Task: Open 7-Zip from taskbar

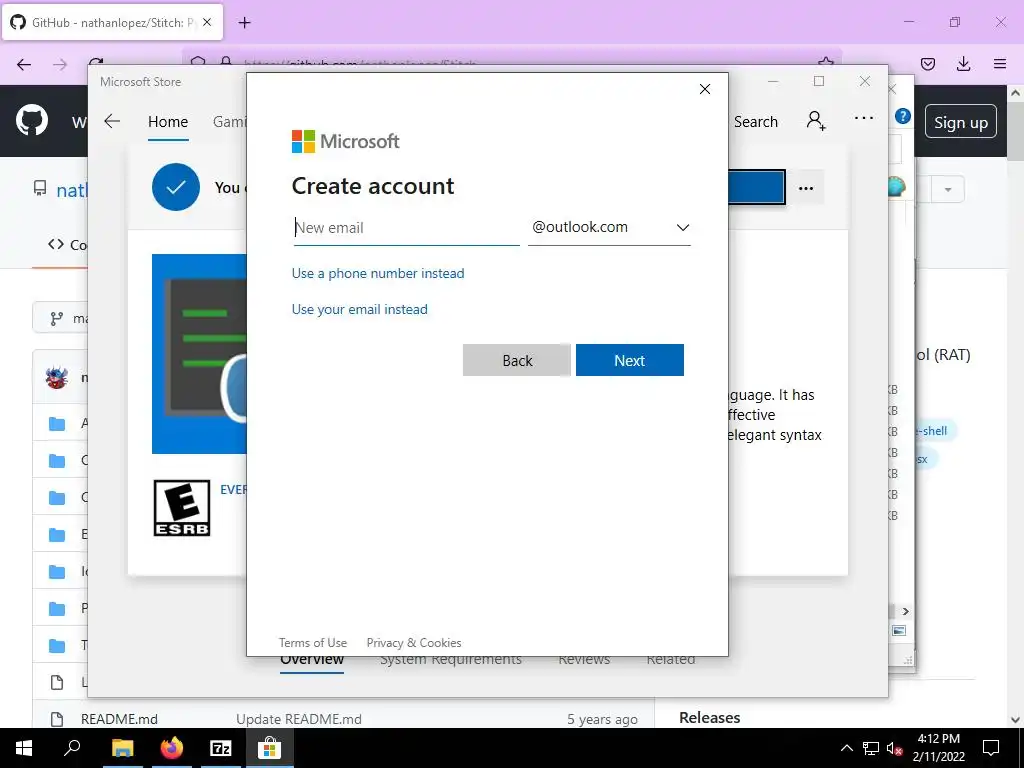Action: (220, 748)
